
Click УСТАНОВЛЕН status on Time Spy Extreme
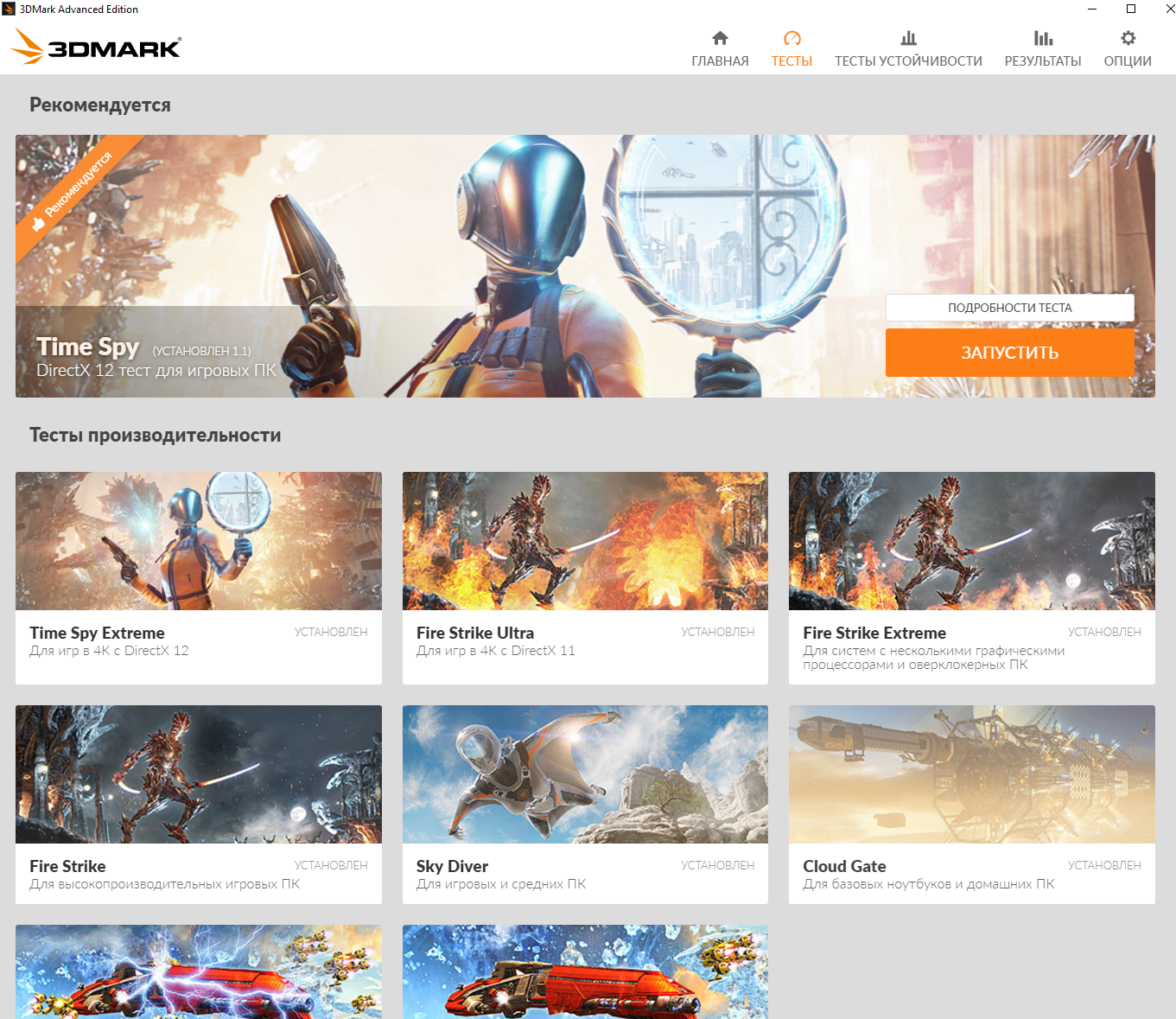coord(331,632)
